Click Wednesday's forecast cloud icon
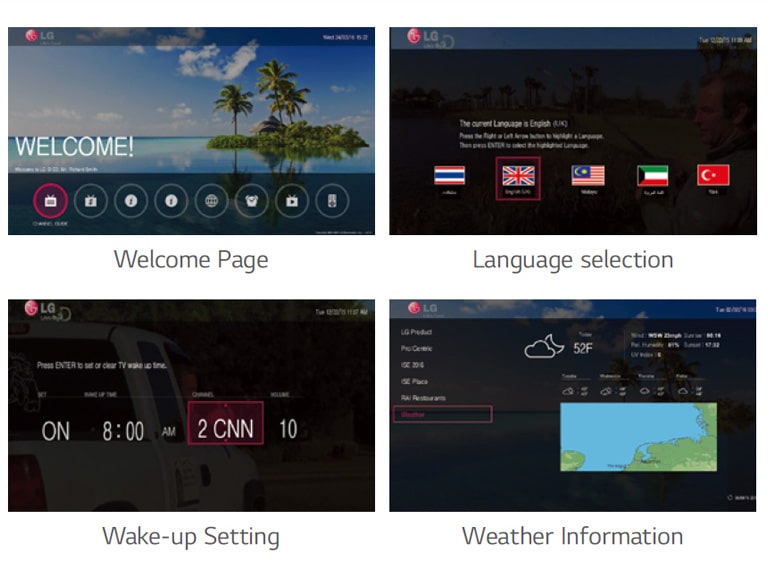This screenshot has height=568, width=768. click(606, 391)
